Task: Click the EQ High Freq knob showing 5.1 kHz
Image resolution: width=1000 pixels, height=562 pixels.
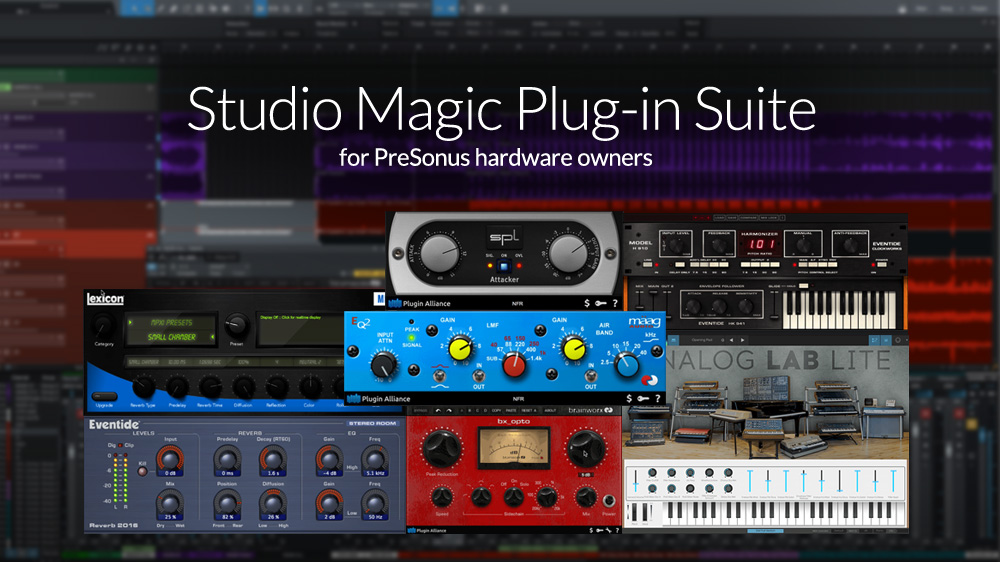Action: [x=375, y=460]
